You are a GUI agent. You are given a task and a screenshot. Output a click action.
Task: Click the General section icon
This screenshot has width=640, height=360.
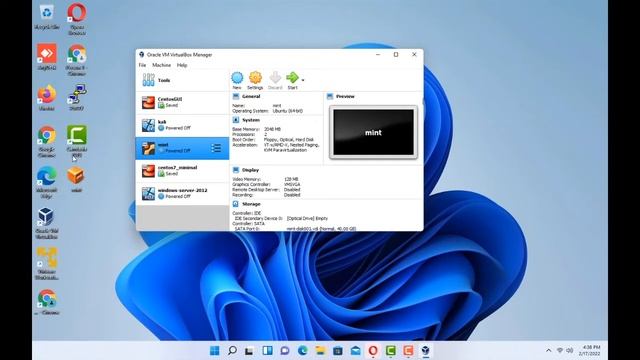point(236,96)
